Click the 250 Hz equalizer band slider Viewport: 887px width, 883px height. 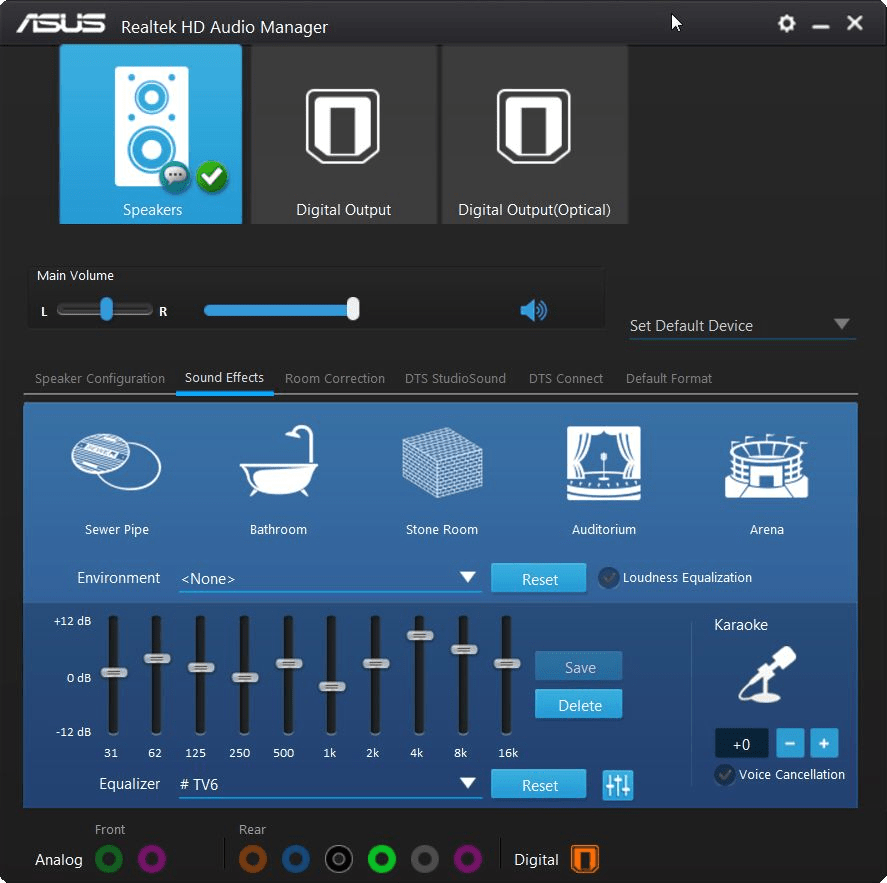(x=245, y=677)
